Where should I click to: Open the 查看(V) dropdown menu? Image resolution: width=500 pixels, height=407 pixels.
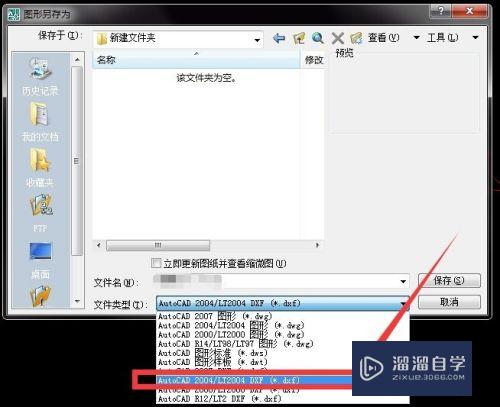(393, 37)
